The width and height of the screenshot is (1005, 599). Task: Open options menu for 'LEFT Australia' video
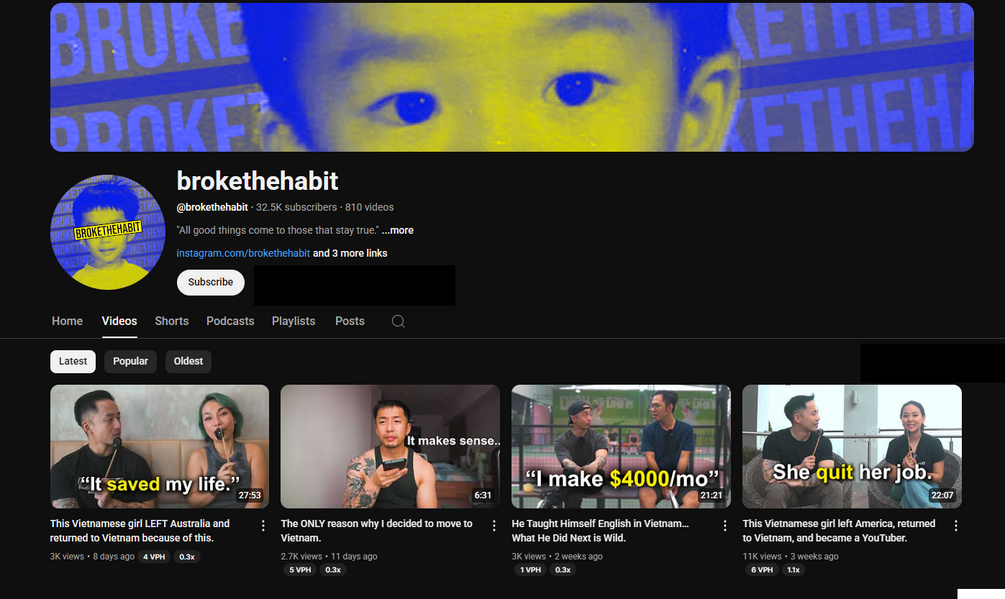(263, 525)
